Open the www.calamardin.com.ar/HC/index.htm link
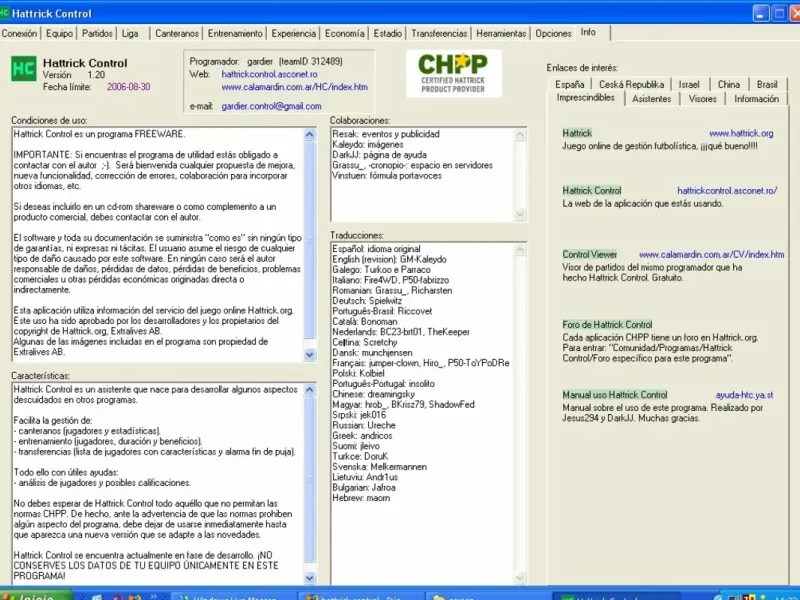 pos(294,87)
